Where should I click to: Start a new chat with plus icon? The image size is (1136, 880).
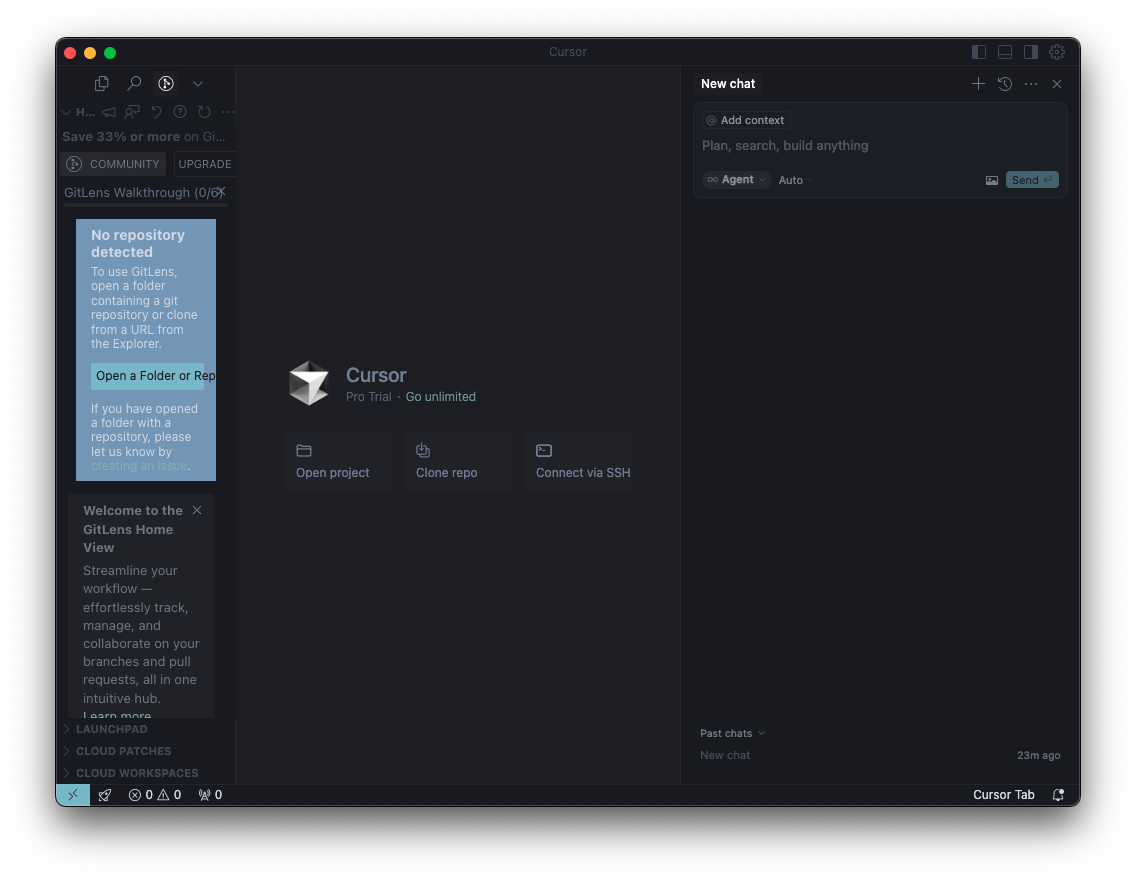978,84
